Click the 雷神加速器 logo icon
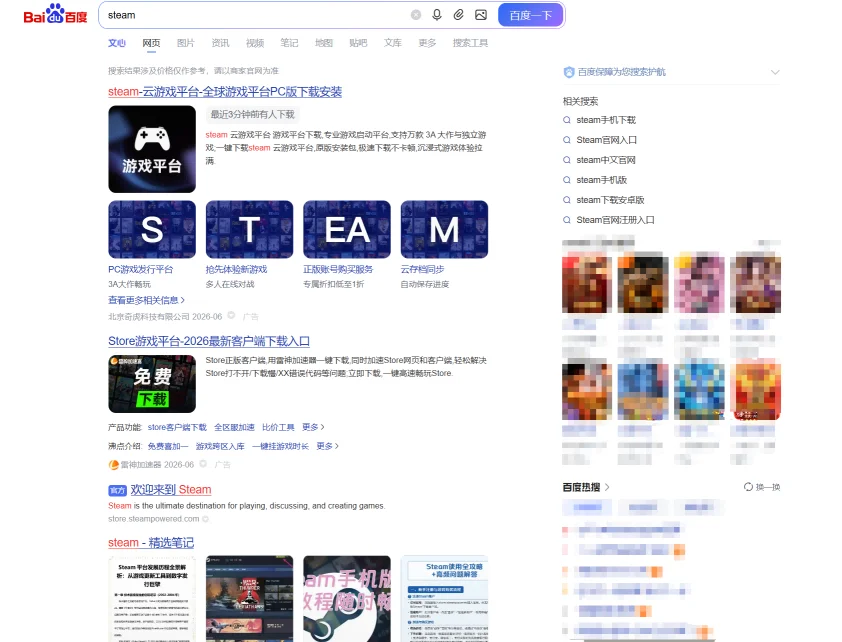 (x=113, y=465)
